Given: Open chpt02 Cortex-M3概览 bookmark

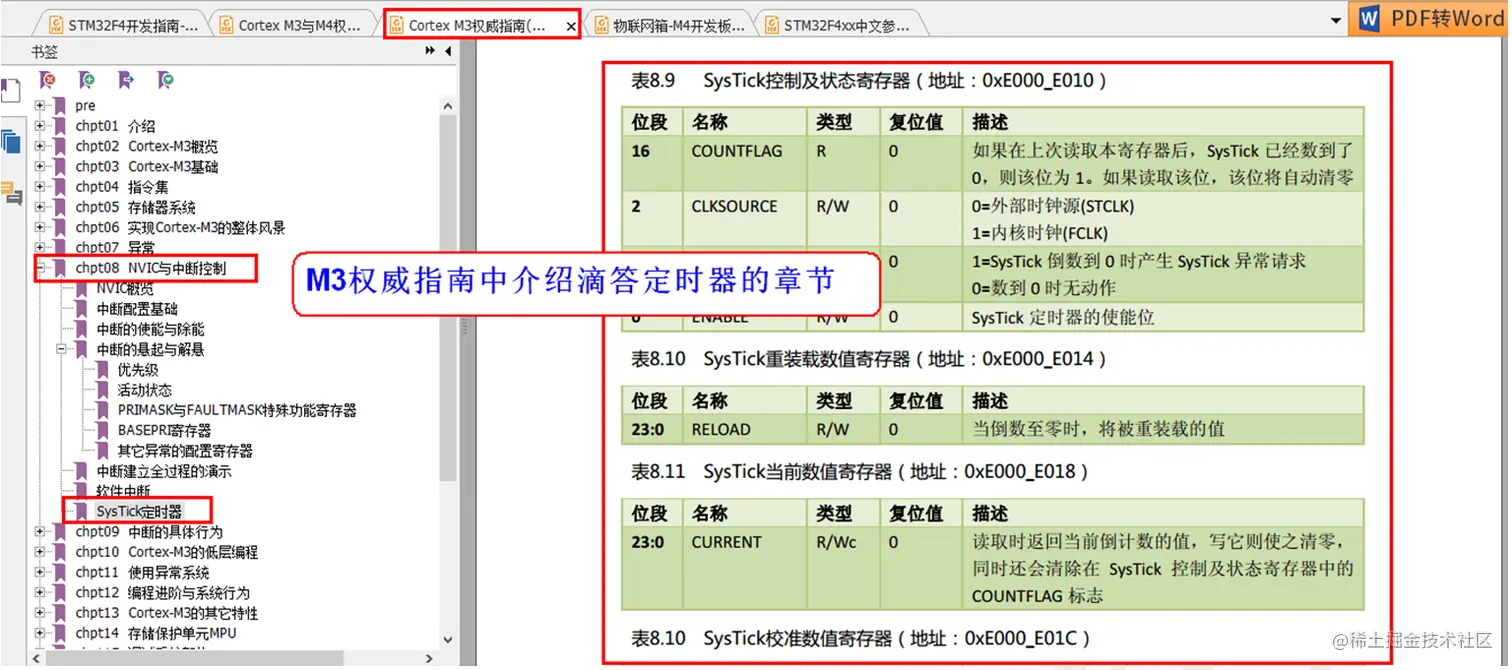Looking at the screenshot, I should point(146,146).
